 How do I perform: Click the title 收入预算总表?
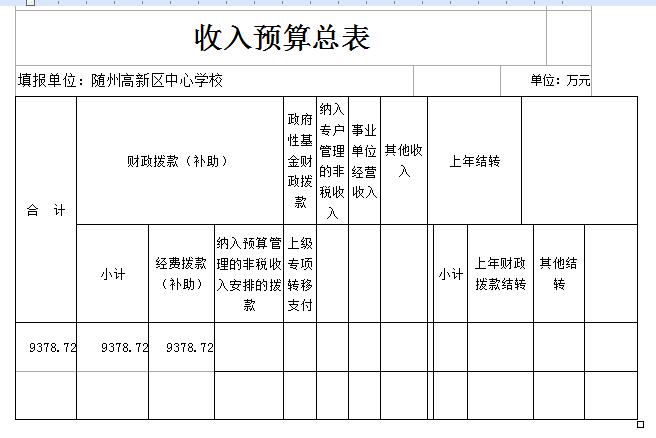pos(282,38)
